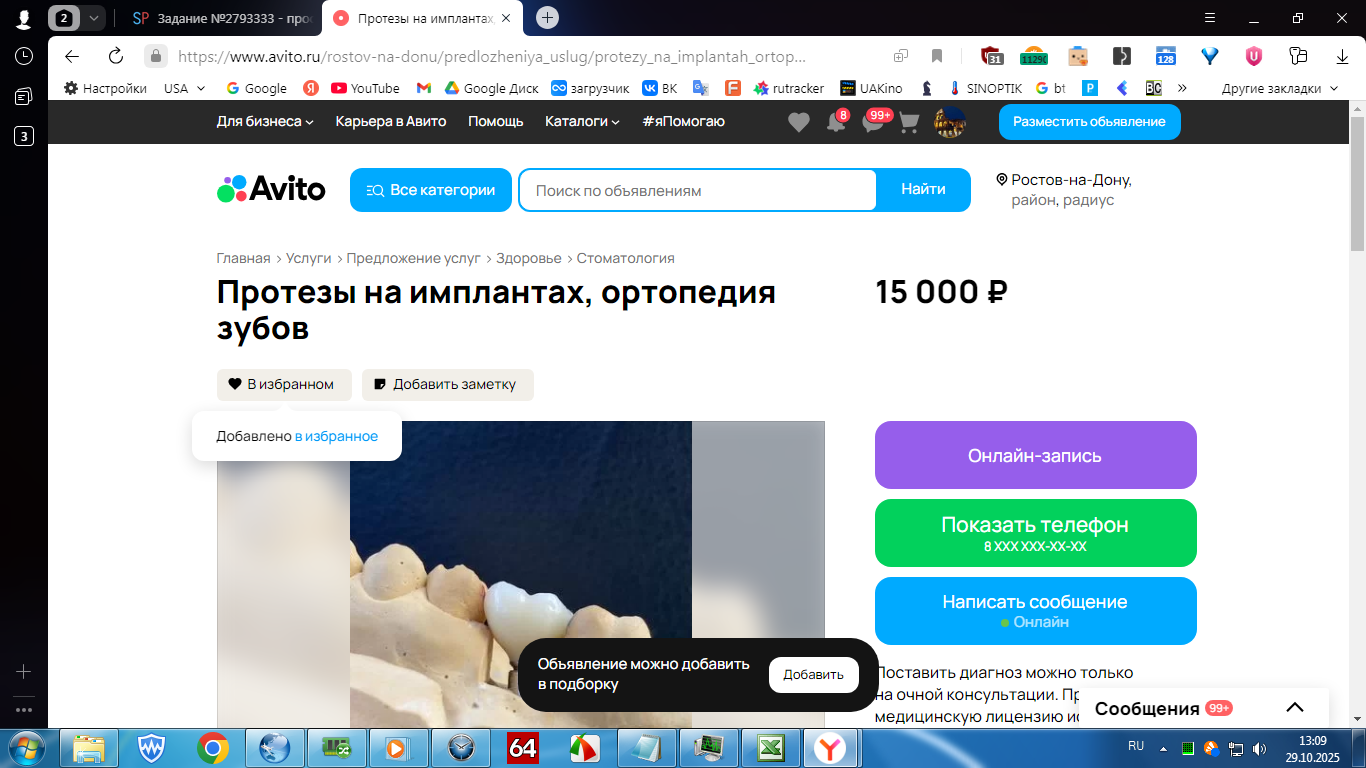Toggle the 'В избранном' favorite button
1366x768 pixels.
point(284,385)
